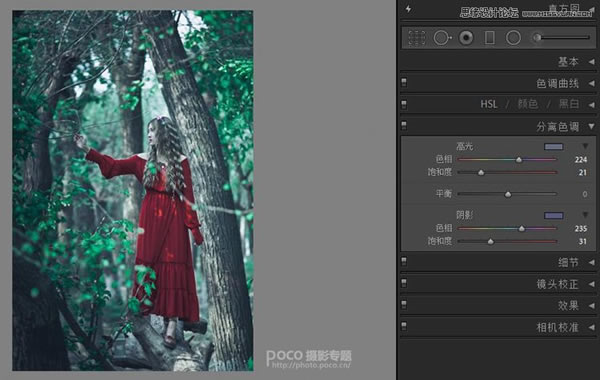This screenshot has height=380, width=600.
Task: Switch to the 黑白 tab
Action: click(569, 104)
